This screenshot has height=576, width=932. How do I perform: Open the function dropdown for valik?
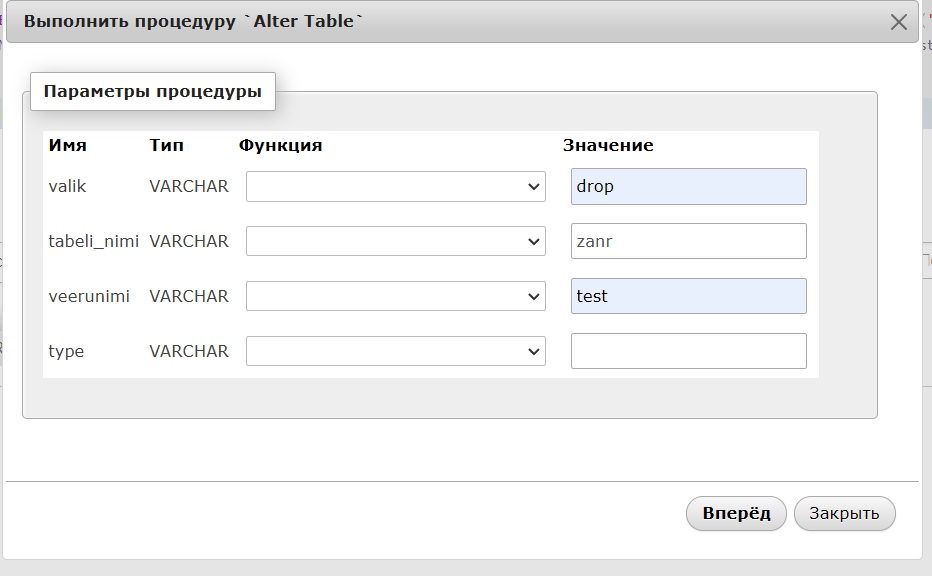396,187
